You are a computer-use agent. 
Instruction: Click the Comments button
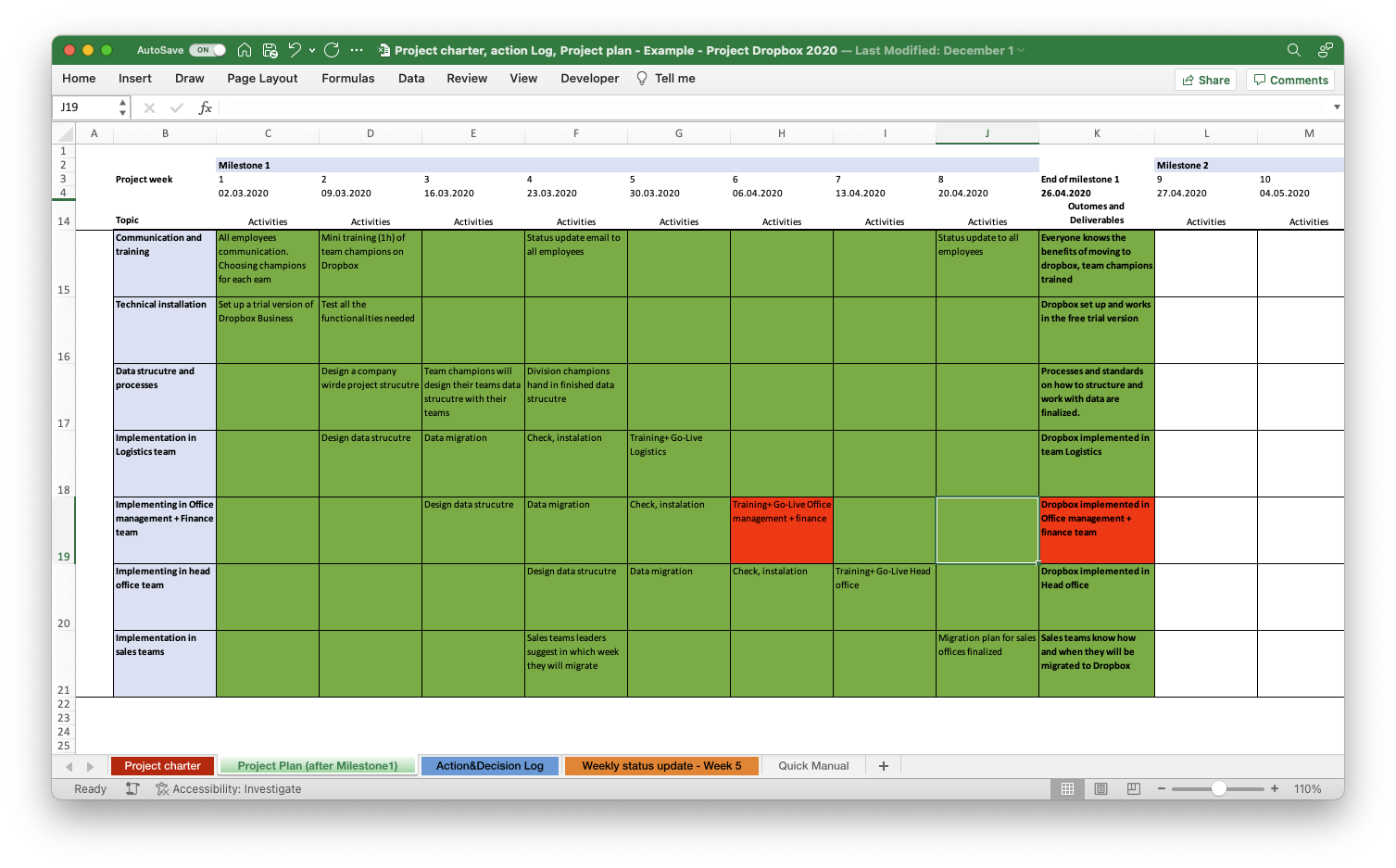tap(1290, 80)
